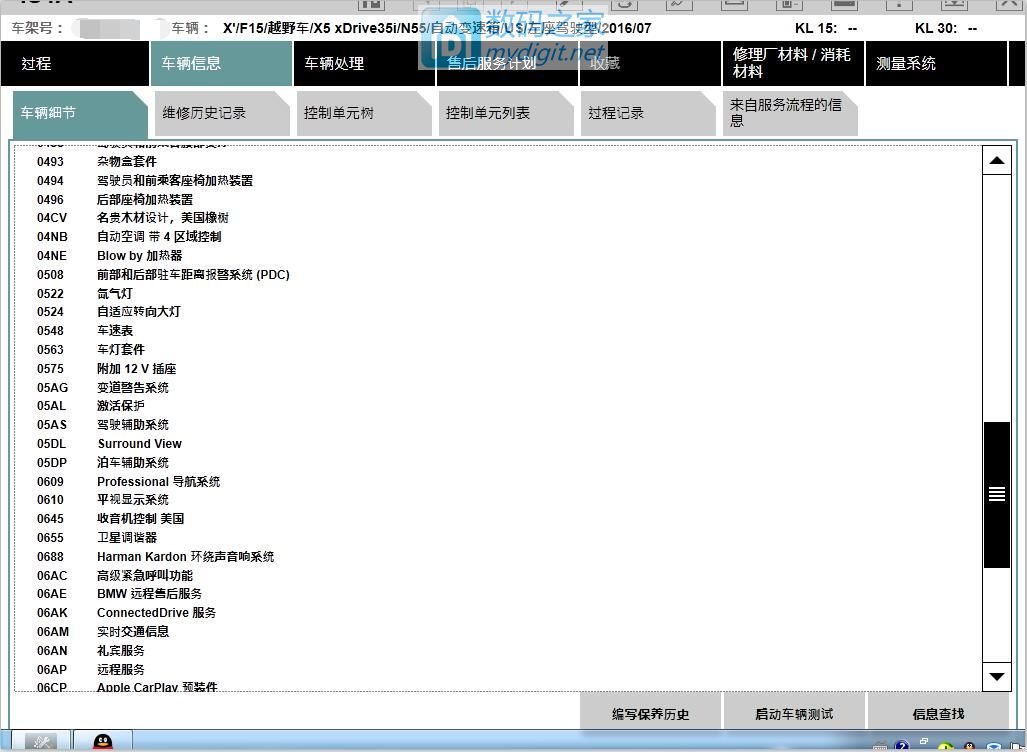Click the 启动车辆测试 button
The width and height of the screenshot is (1027, 752).
coord(794,713)
